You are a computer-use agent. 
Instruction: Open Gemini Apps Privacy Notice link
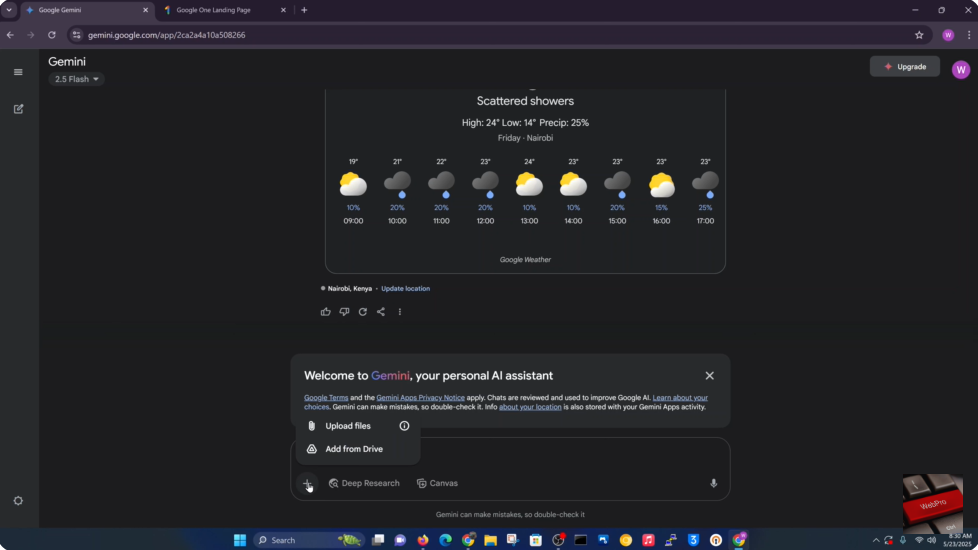(x=420, y=397)
